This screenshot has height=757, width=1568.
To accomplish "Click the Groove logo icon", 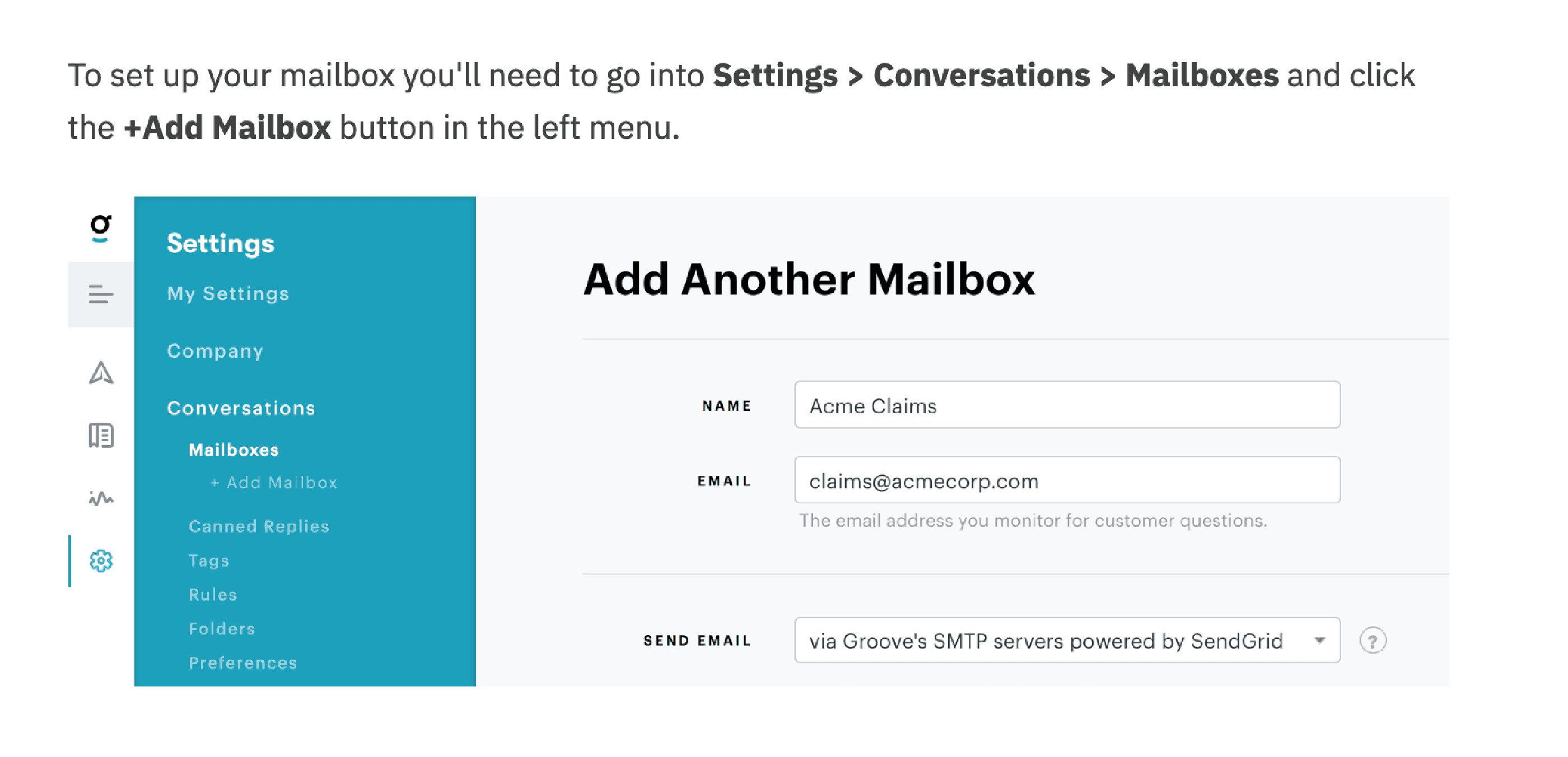I will (100, 227).
